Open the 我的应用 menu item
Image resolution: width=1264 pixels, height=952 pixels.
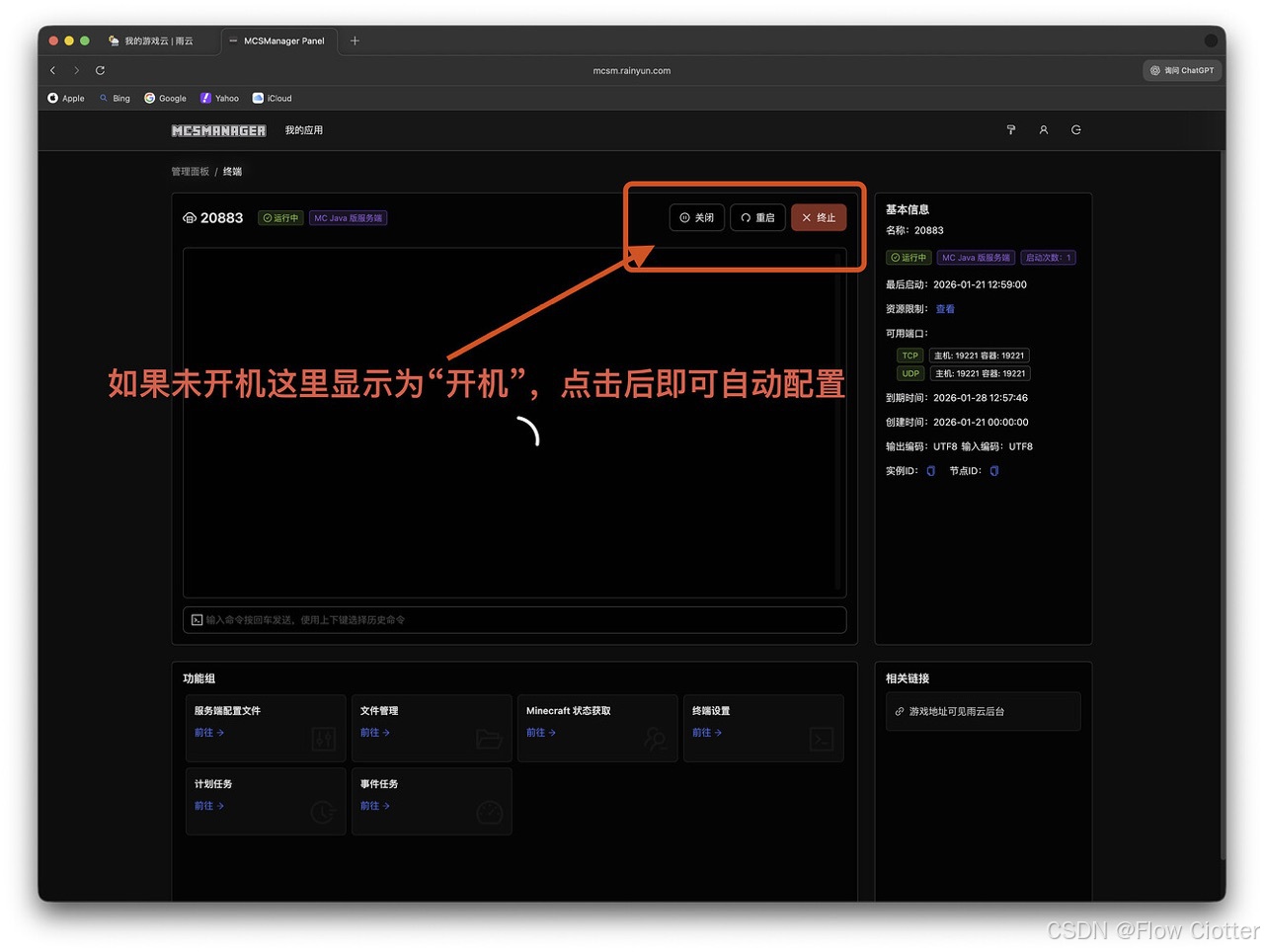[x=304, y=130]
